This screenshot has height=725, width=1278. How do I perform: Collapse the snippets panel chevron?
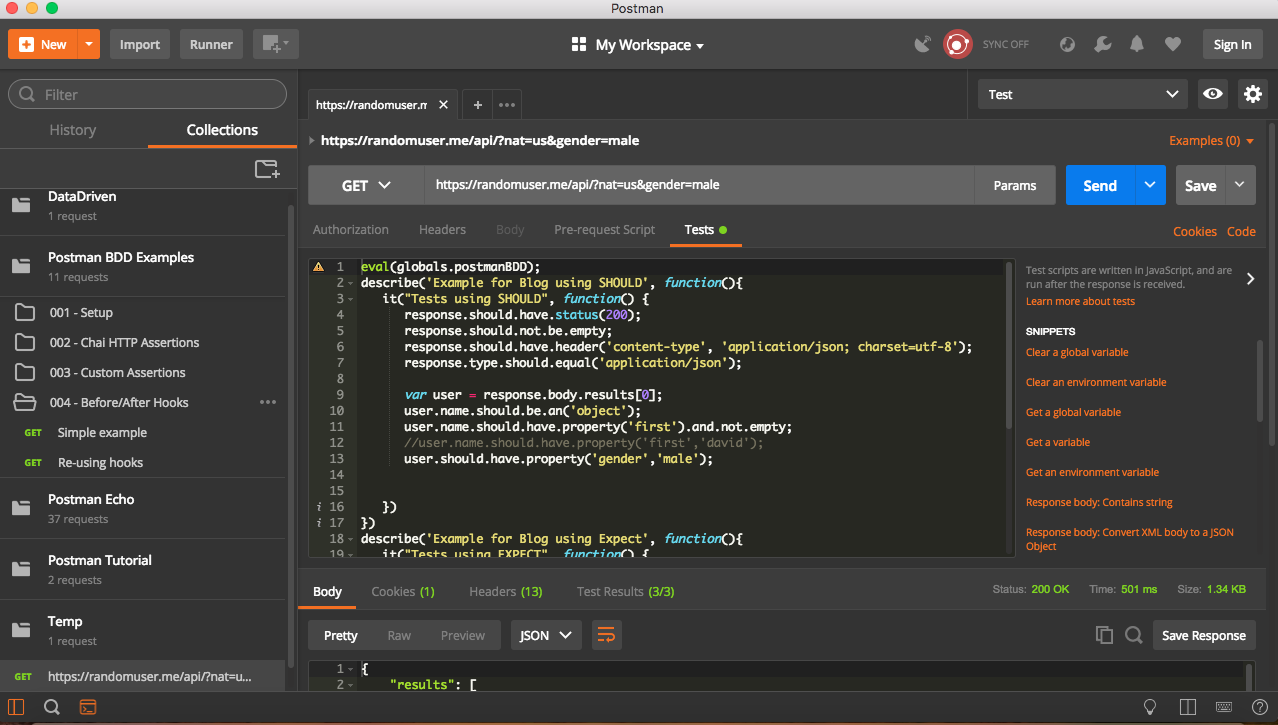pyautogui.click(x=1250, y=279)
